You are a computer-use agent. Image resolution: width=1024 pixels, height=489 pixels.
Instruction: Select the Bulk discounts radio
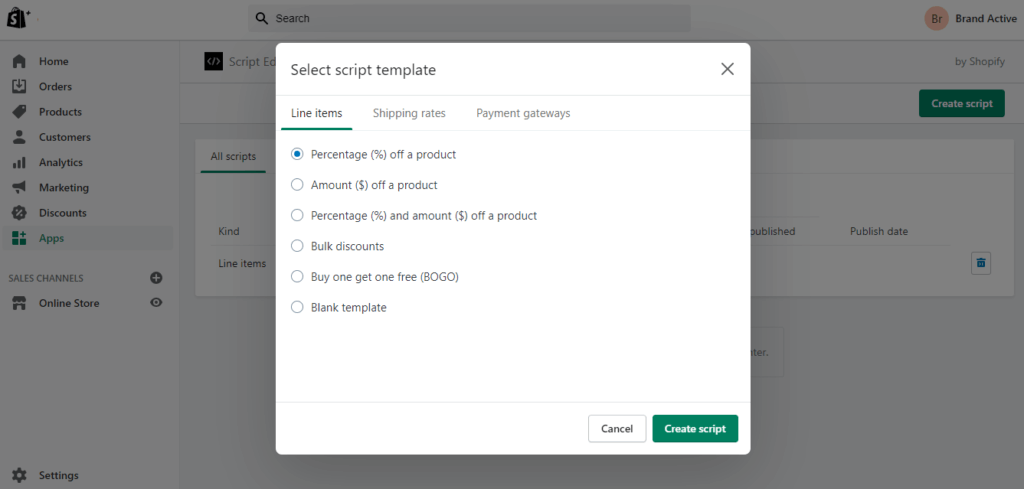click(297, 246)
